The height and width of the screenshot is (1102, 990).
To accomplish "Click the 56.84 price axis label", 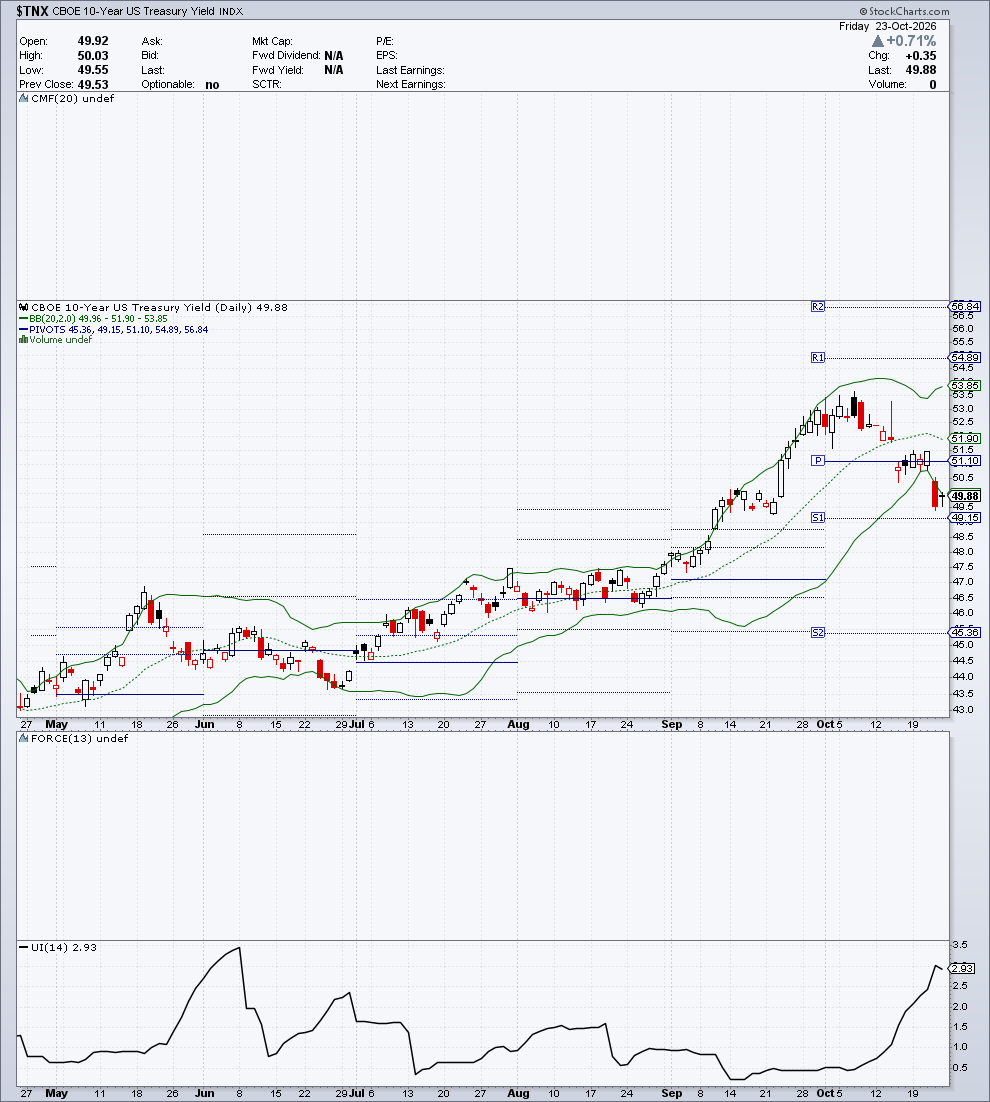I will (965, 306).
